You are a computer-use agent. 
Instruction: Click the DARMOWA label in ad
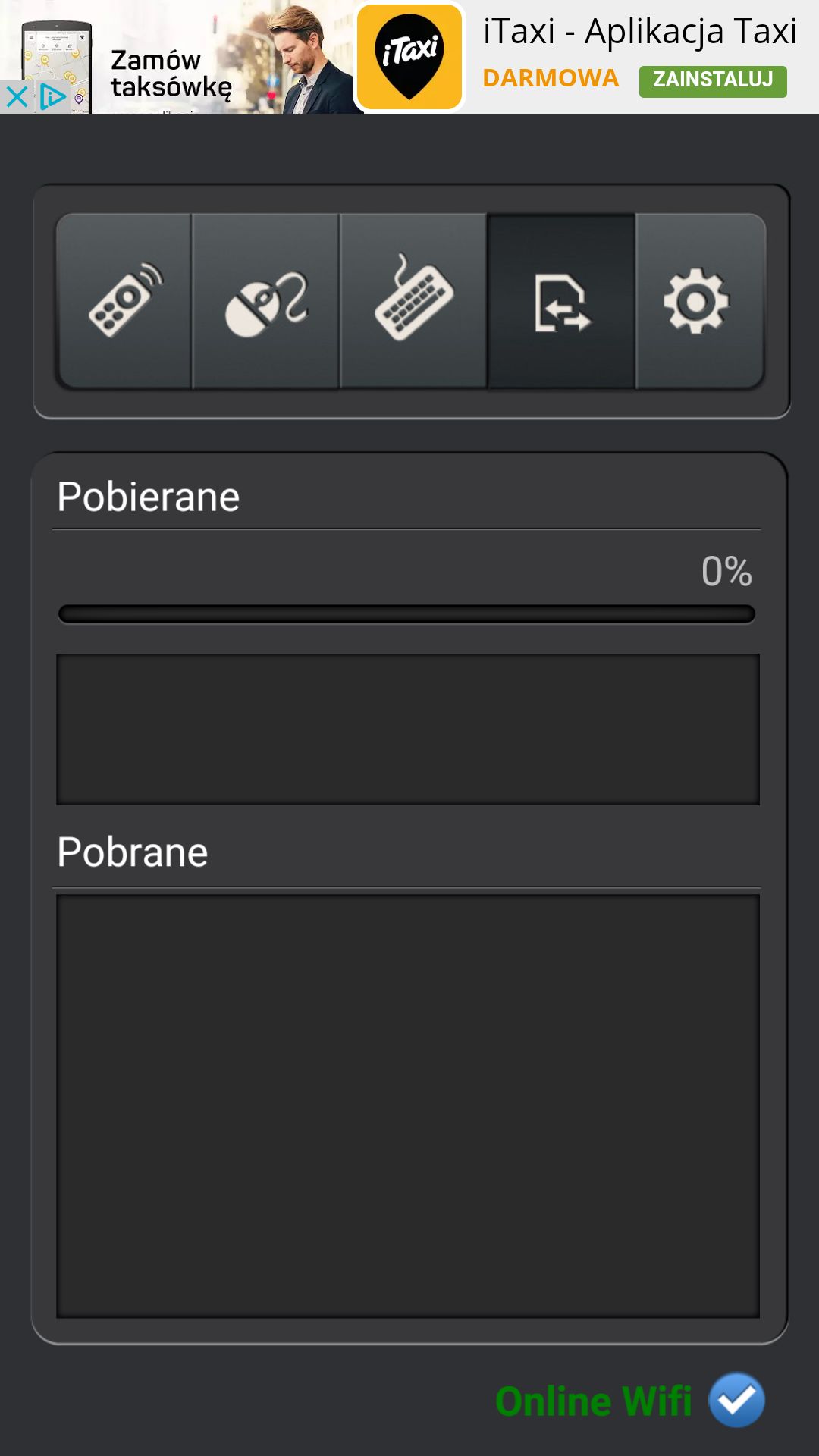[551, 78]
